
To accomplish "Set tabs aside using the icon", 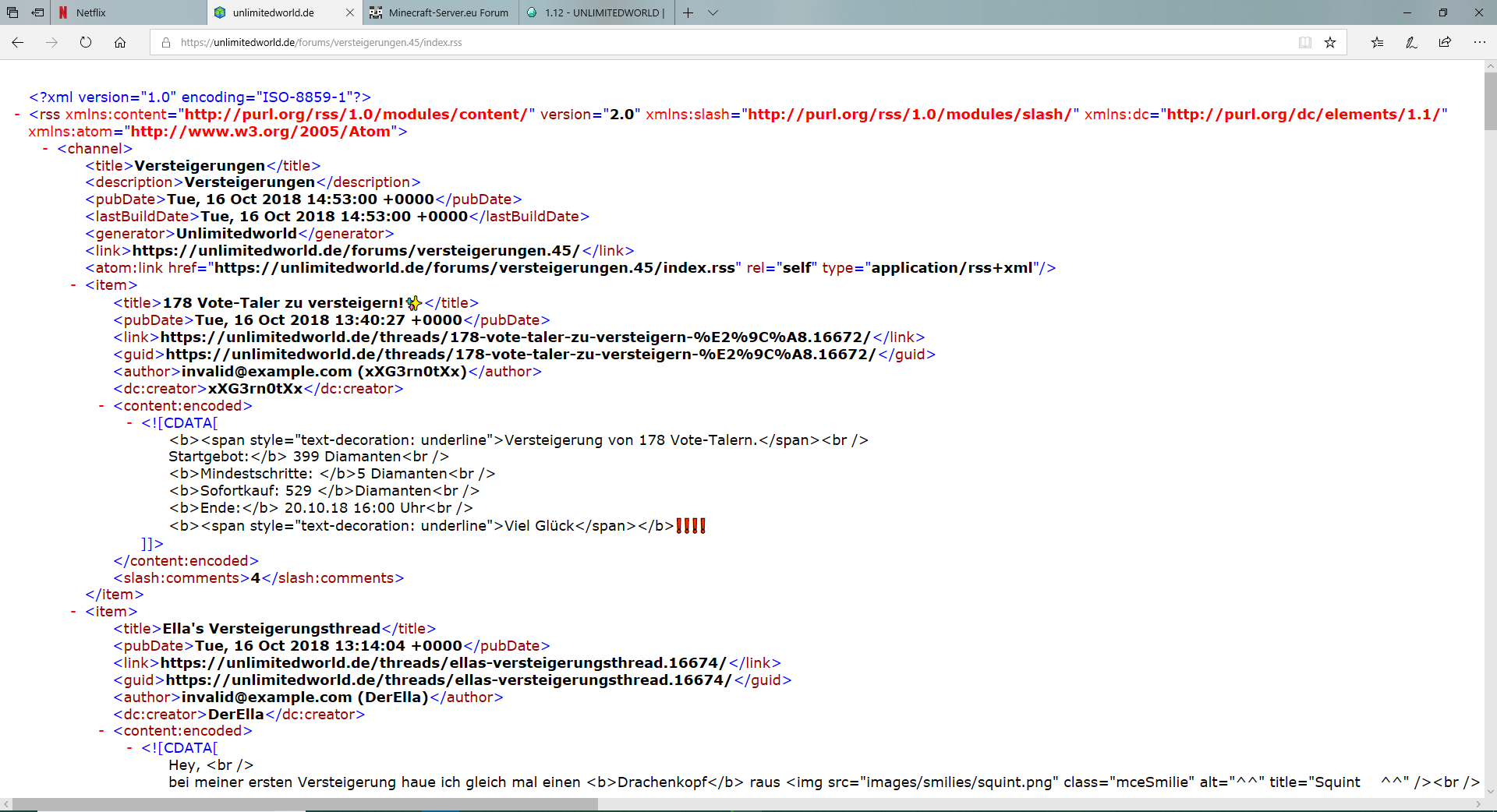I will pyautogui.click(x=37, y=12).
